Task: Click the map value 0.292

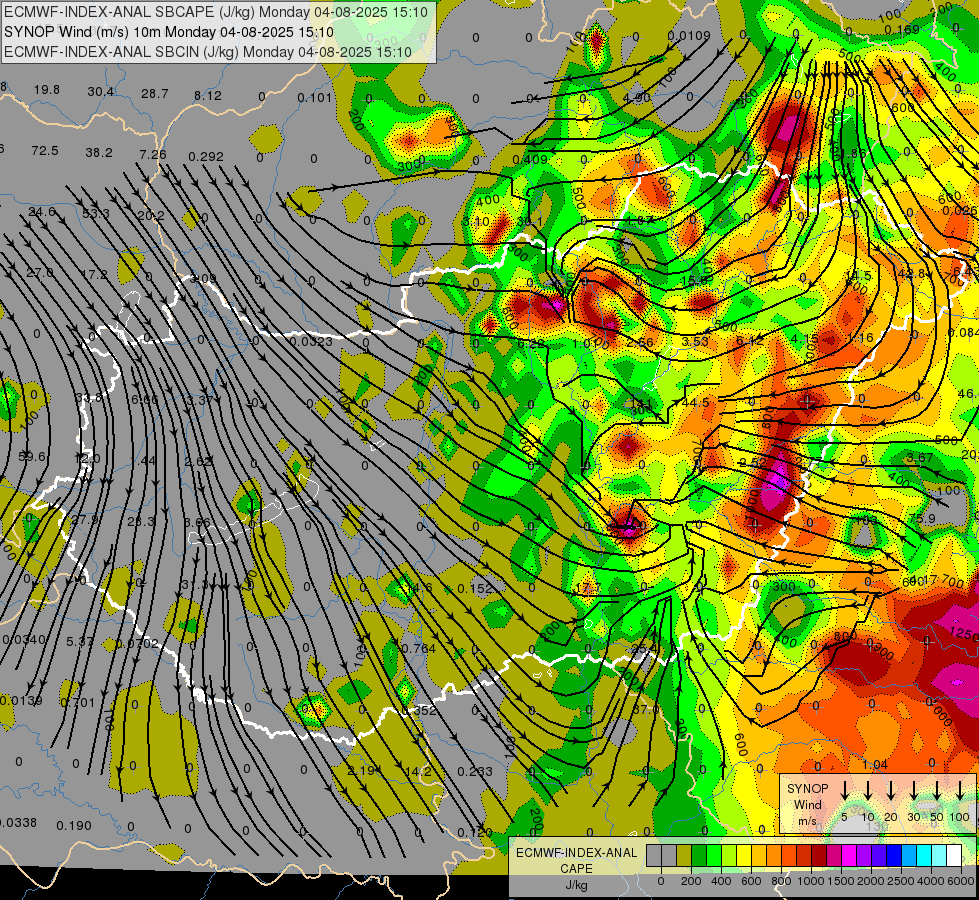Action: click(x=206, y=156)
